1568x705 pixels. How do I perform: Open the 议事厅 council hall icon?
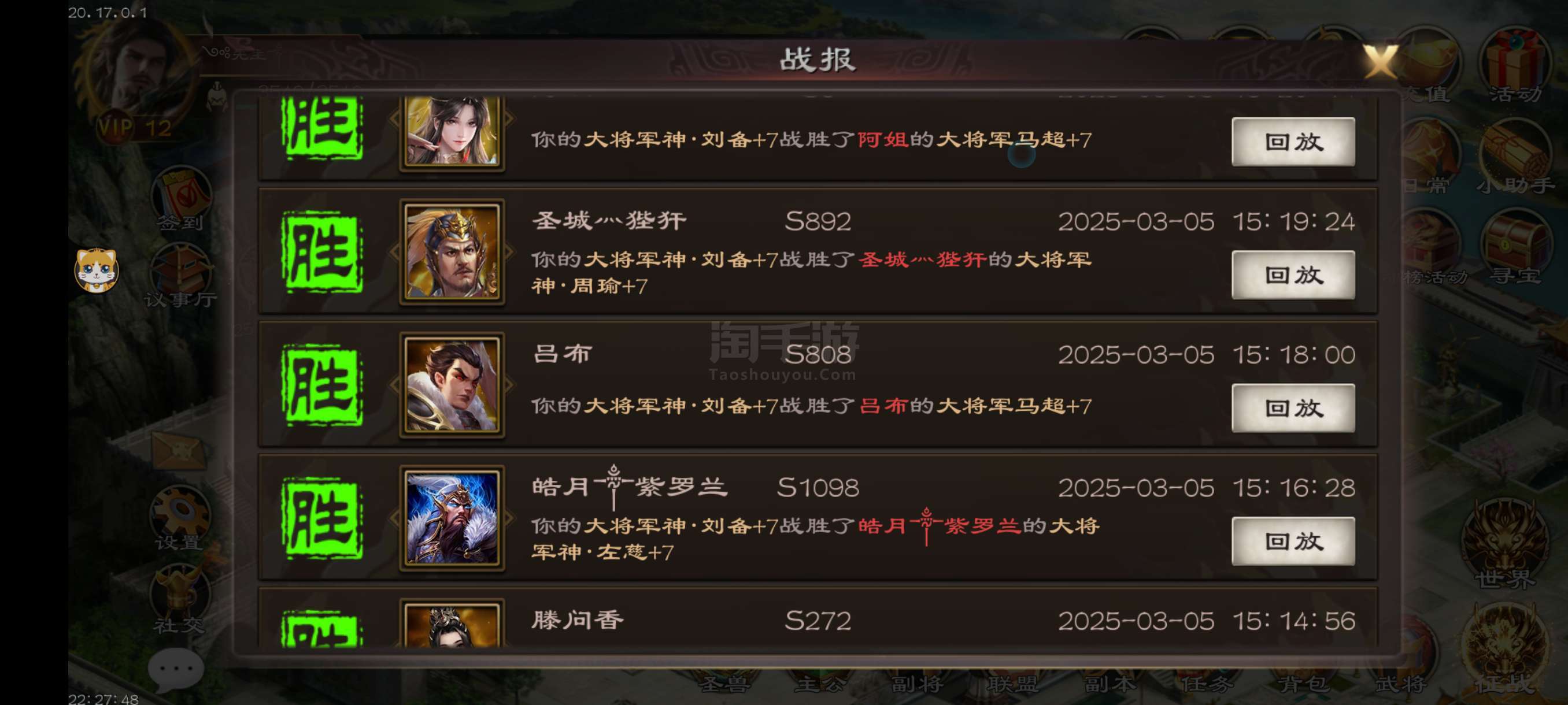[180, 277]
